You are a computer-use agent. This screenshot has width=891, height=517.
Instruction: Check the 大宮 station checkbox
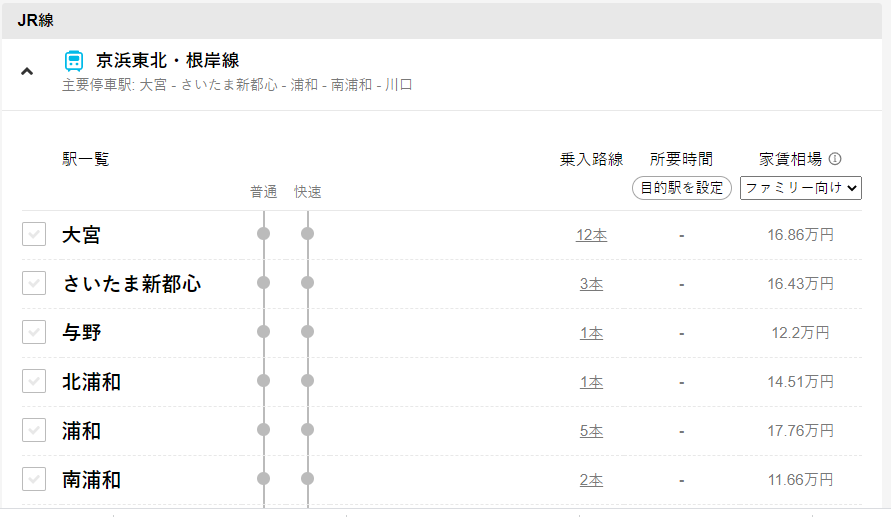pos(34,234)
